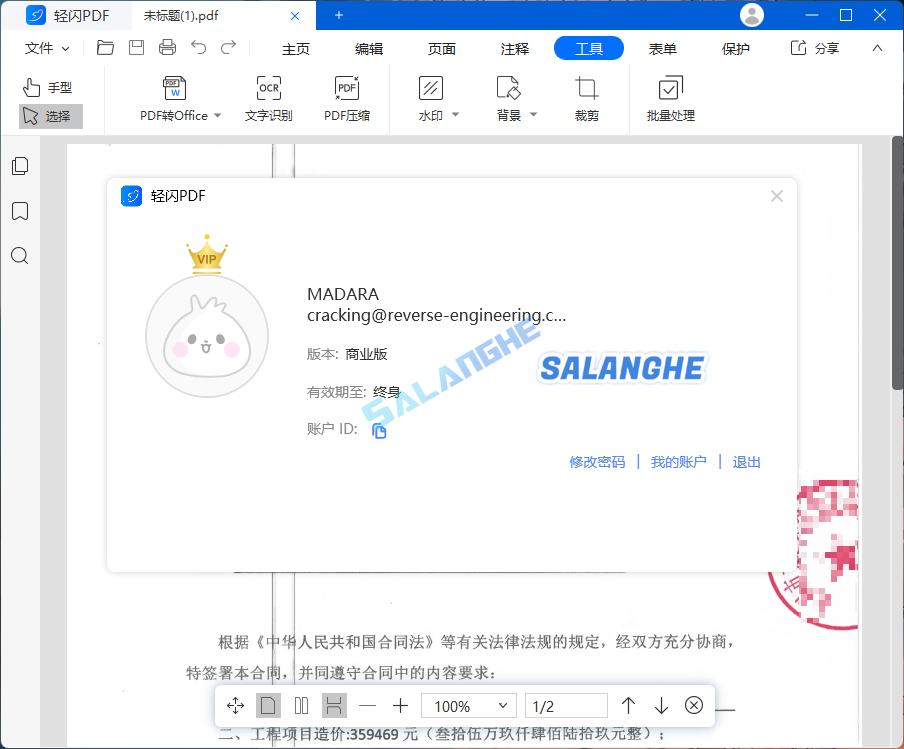Zoom out with the minus button
The height and width of the screenshot is (749, 904).
point(367,706)
